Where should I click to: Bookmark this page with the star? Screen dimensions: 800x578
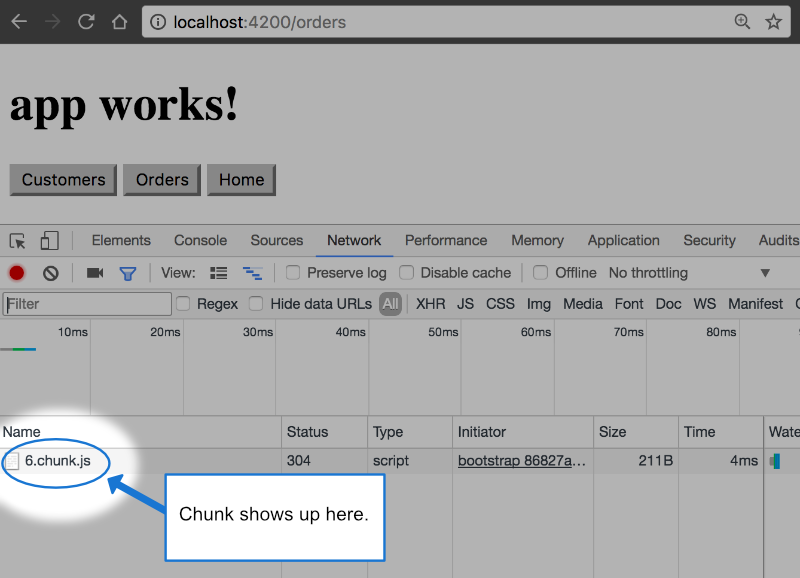click(773, 21)
